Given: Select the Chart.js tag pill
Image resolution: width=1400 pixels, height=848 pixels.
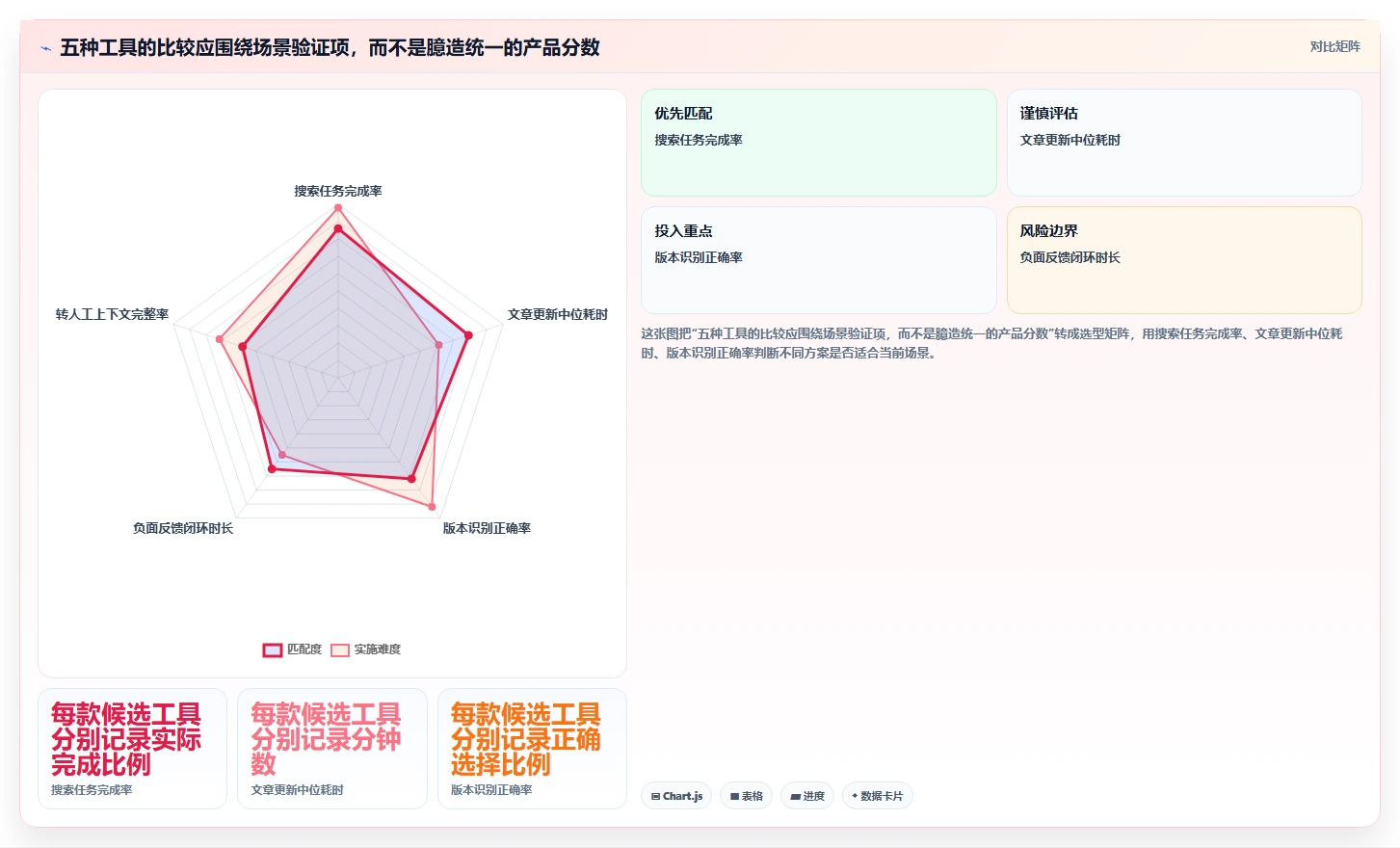Looking at the screenshot, I should click(x=676, y=796).
